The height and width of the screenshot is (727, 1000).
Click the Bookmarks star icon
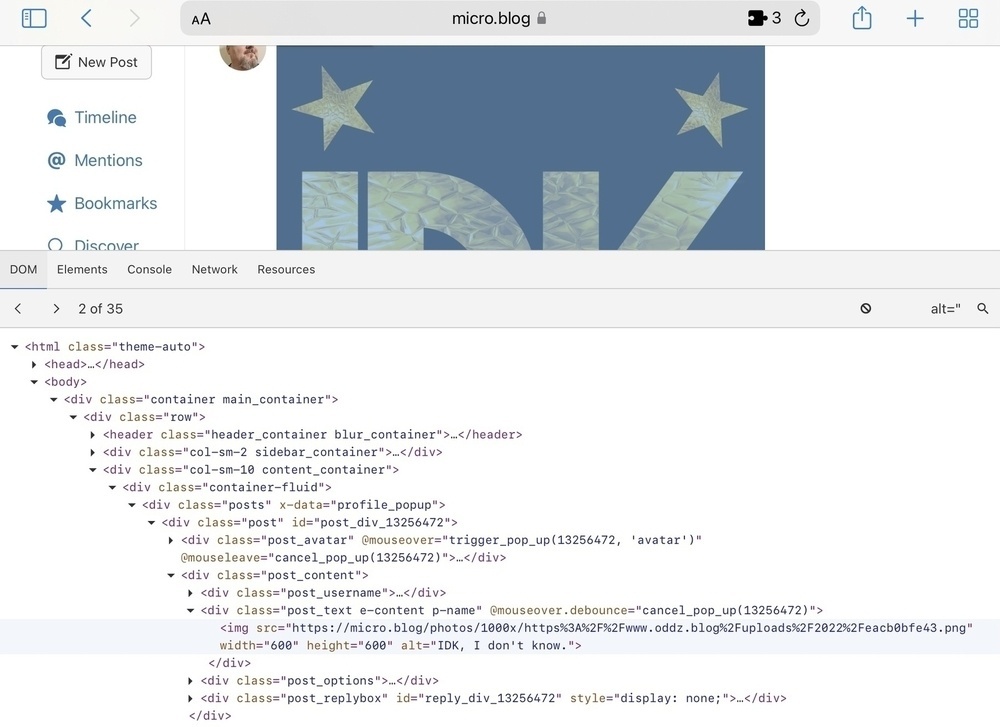56,203
